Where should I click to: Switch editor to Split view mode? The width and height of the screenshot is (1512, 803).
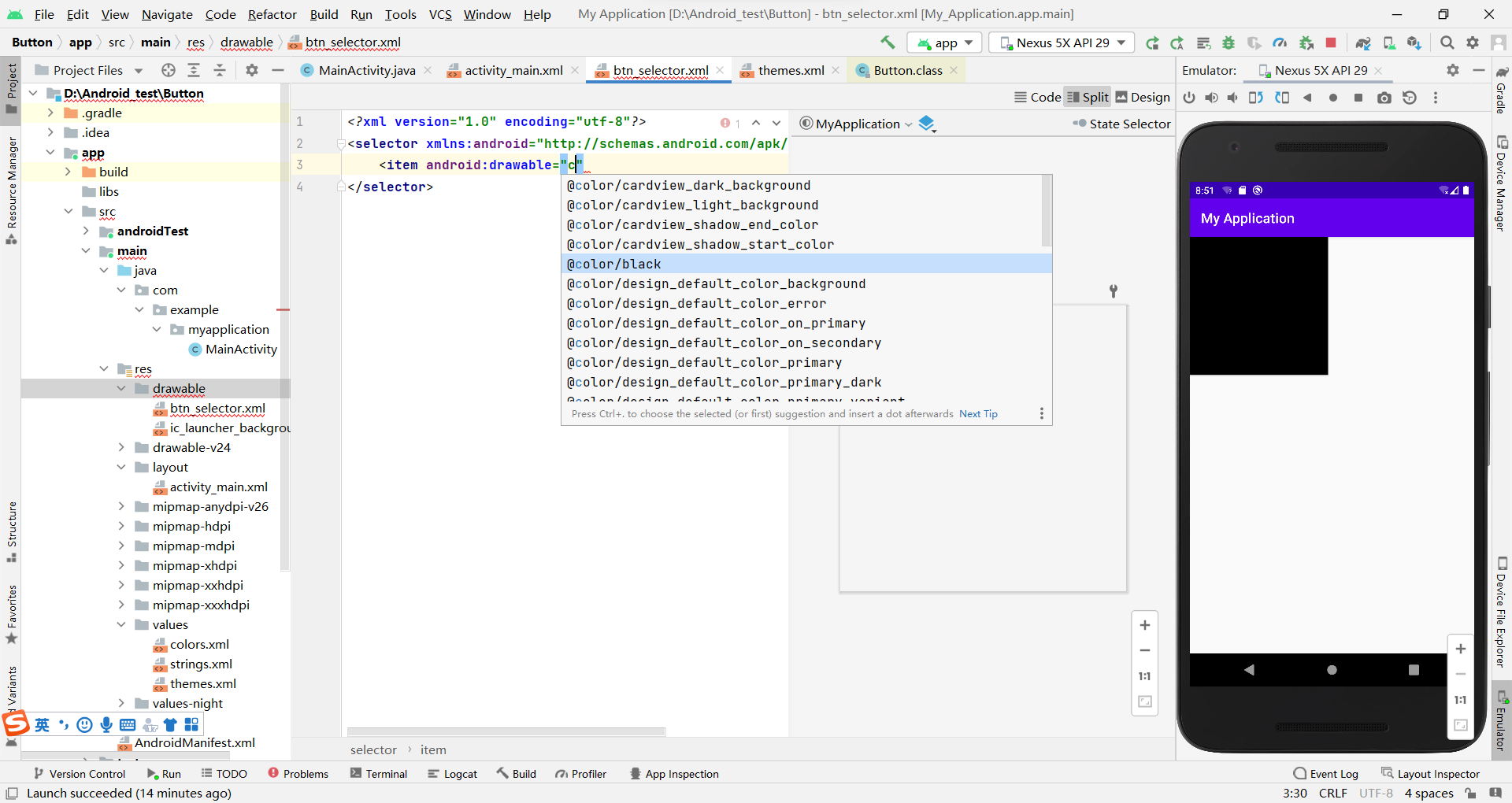pos(1088,97)
